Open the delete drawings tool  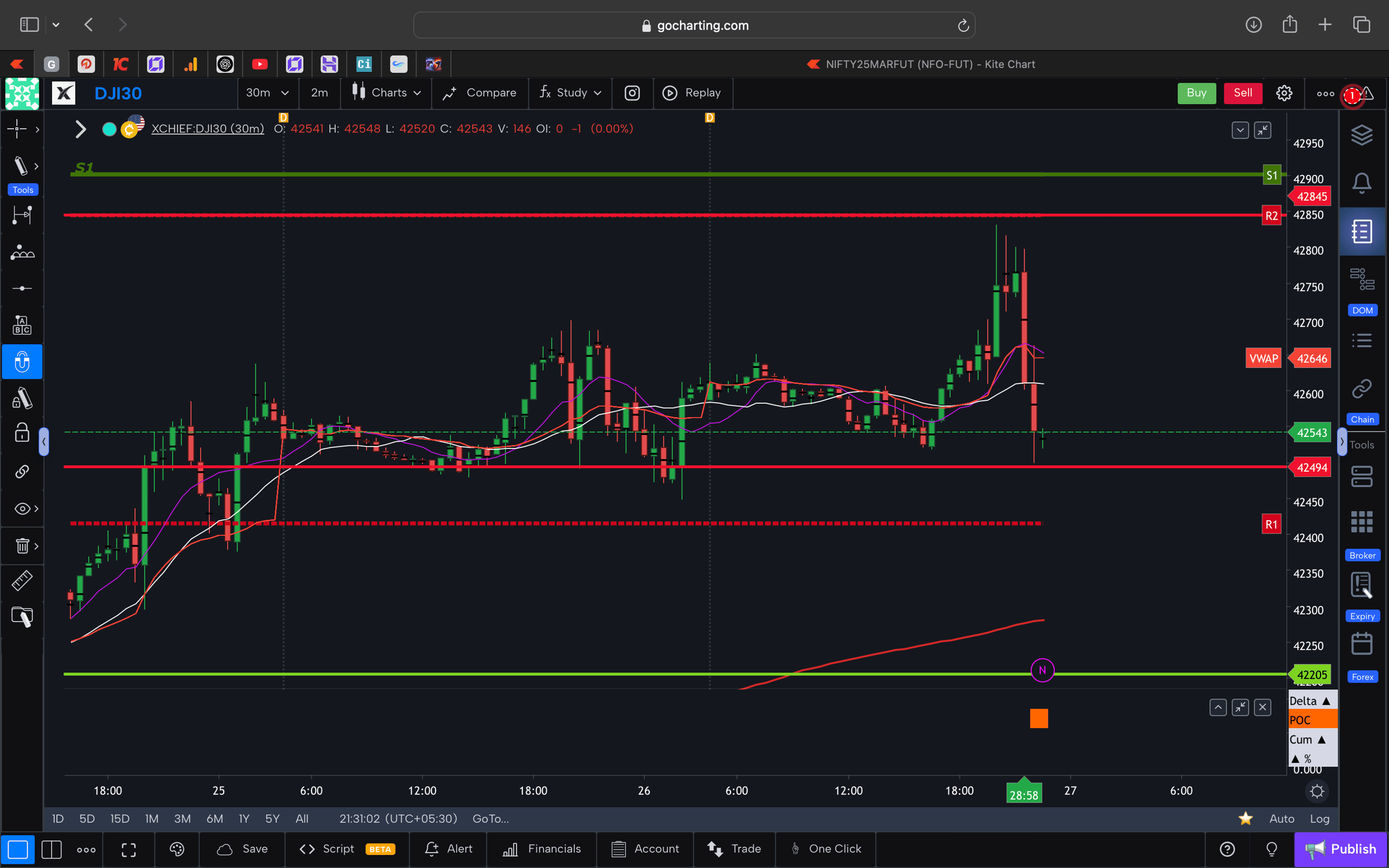coord(22,546)
